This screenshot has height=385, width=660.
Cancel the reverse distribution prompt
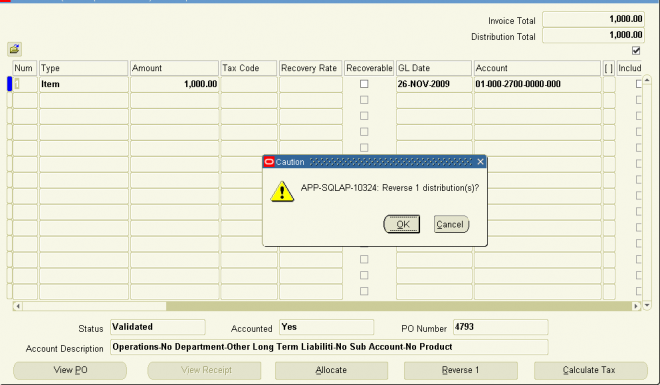click(x=451, y=224)
